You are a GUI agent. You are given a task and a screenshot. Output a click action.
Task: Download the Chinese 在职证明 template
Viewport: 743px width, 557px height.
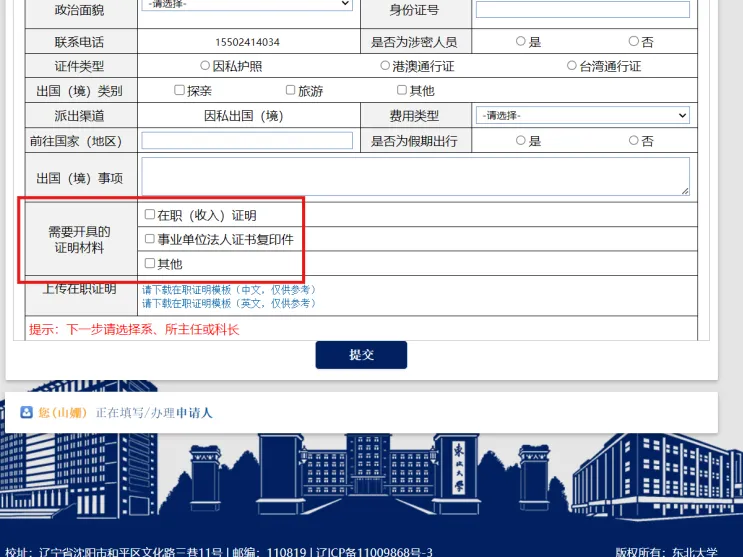[229, 290]
